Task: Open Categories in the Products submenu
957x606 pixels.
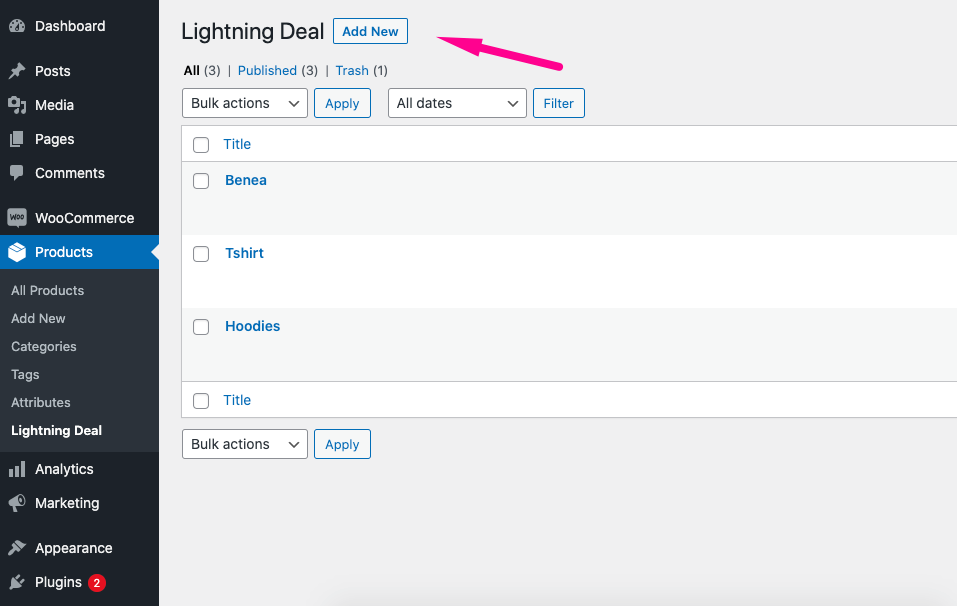Action: click(x=44, y=346)
